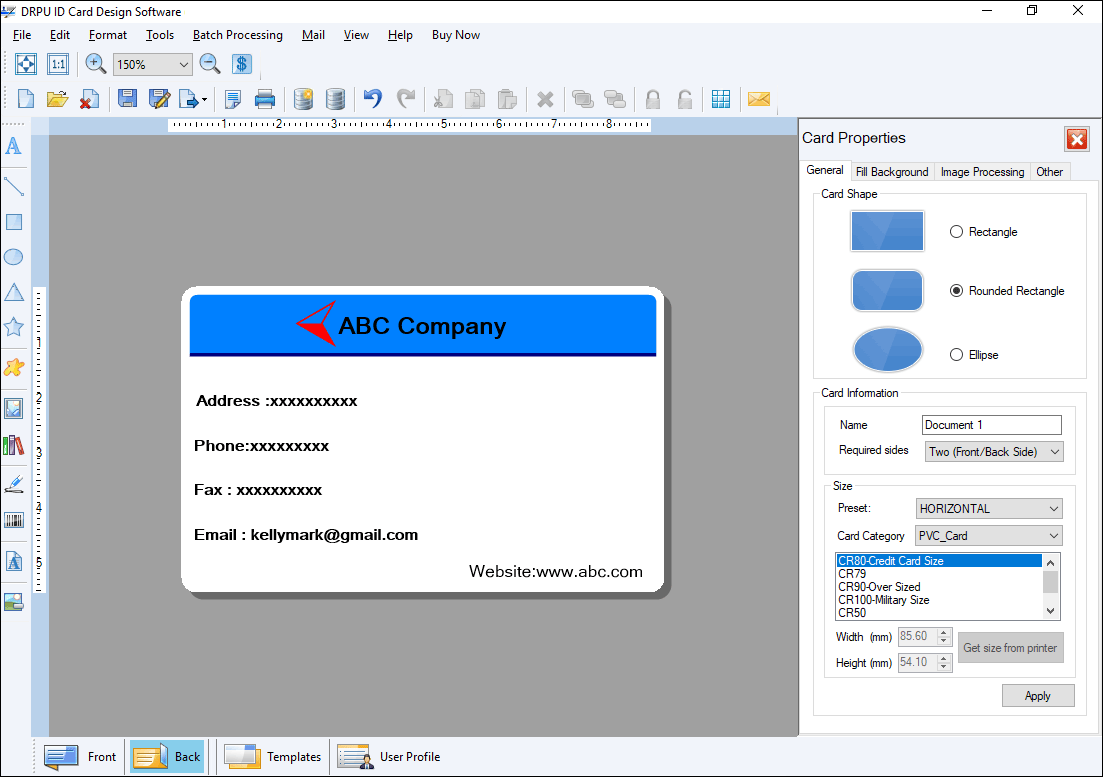Screen dimensions: 1103x777
Task: Open the User Profile button
Action: coord(389,757)
